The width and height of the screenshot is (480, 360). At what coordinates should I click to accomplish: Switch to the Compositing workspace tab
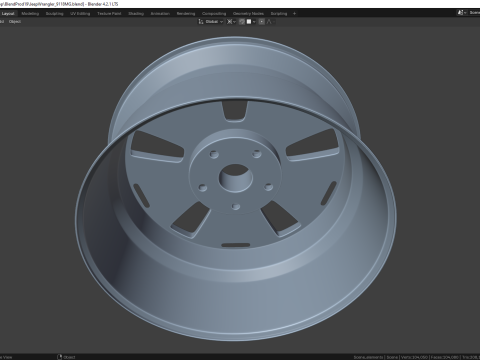click(214, 14)
